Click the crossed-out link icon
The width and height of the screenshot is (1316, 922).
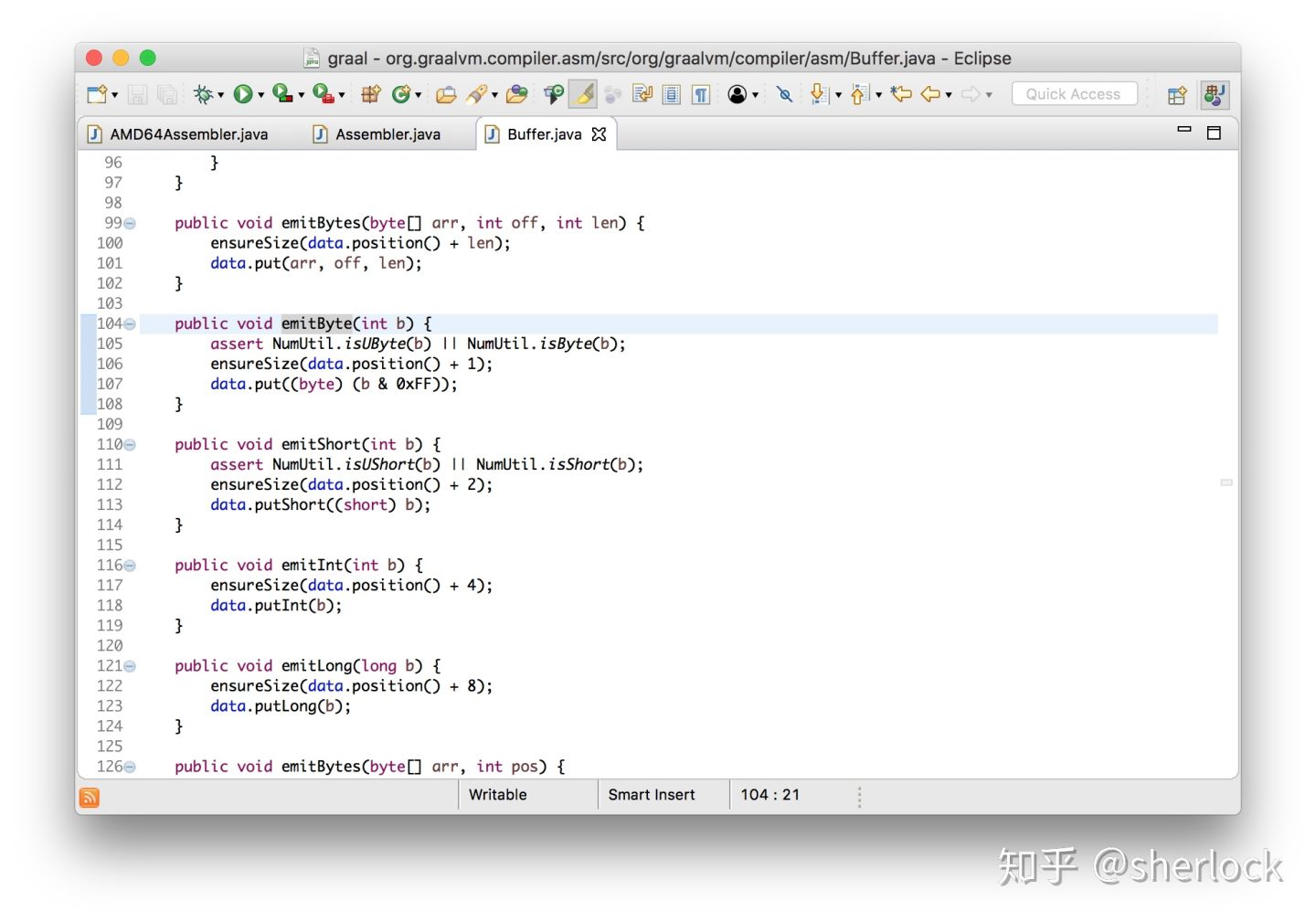pyautogui.click(x=784, y=94)
